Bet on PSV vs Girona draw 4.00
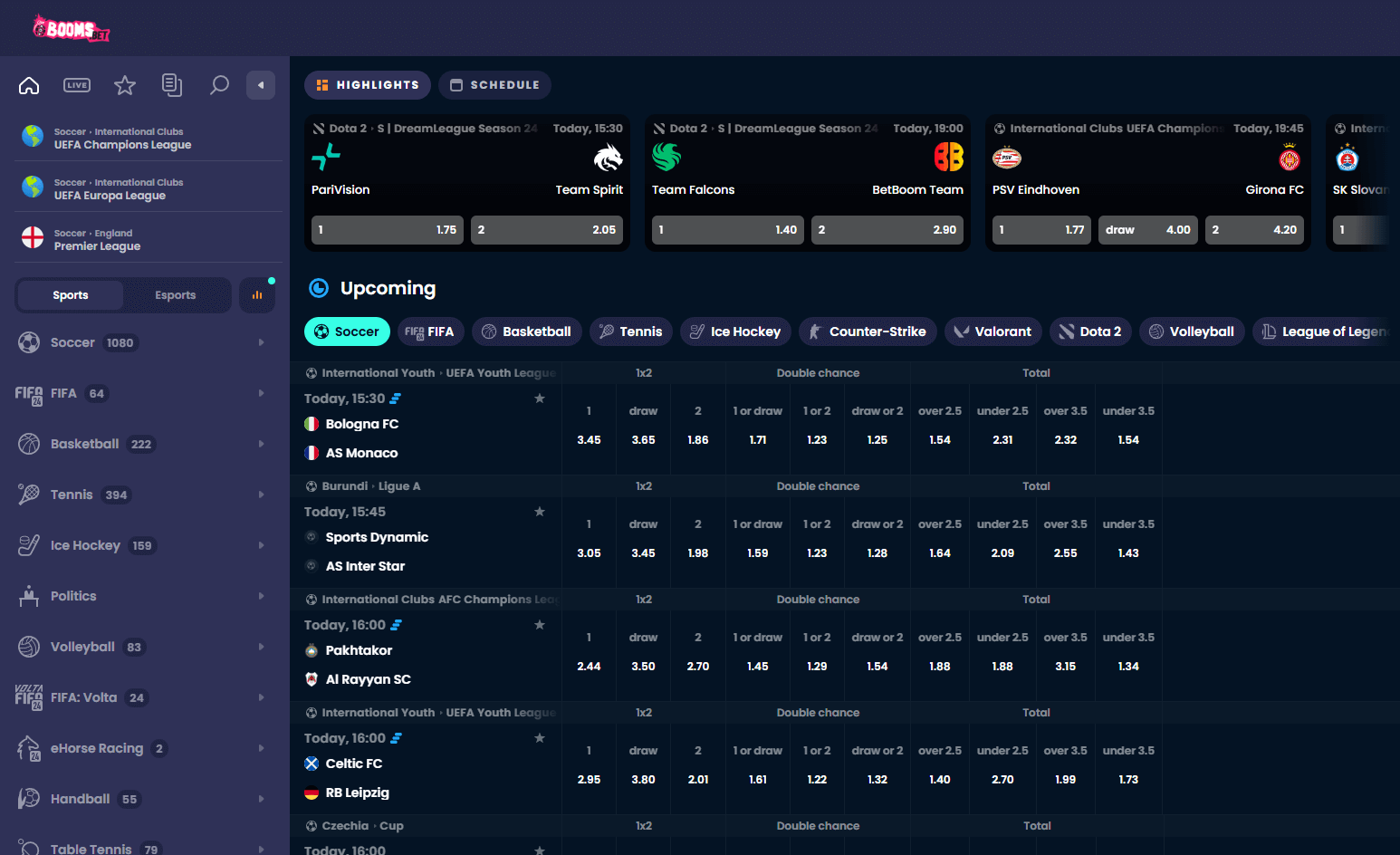This screenshot has width=1400, height=855. point(1148,230)
